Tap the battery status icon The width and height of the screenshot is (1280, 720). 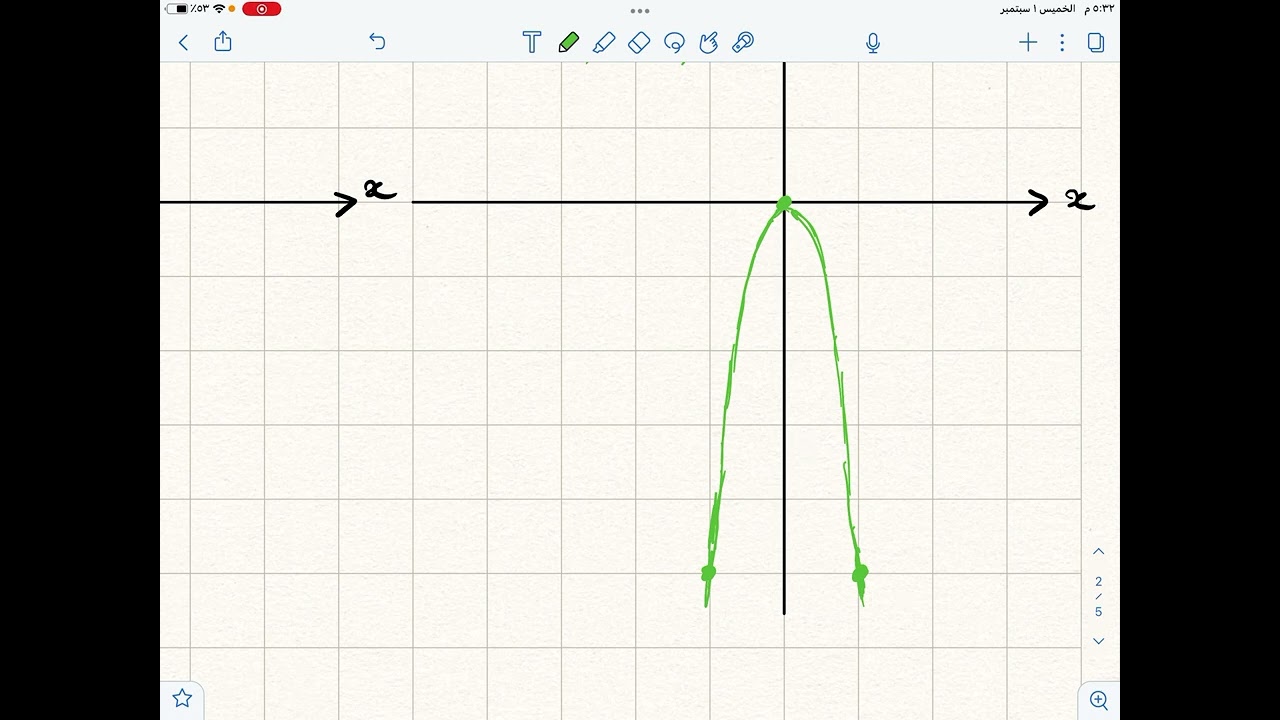(178, 9)
